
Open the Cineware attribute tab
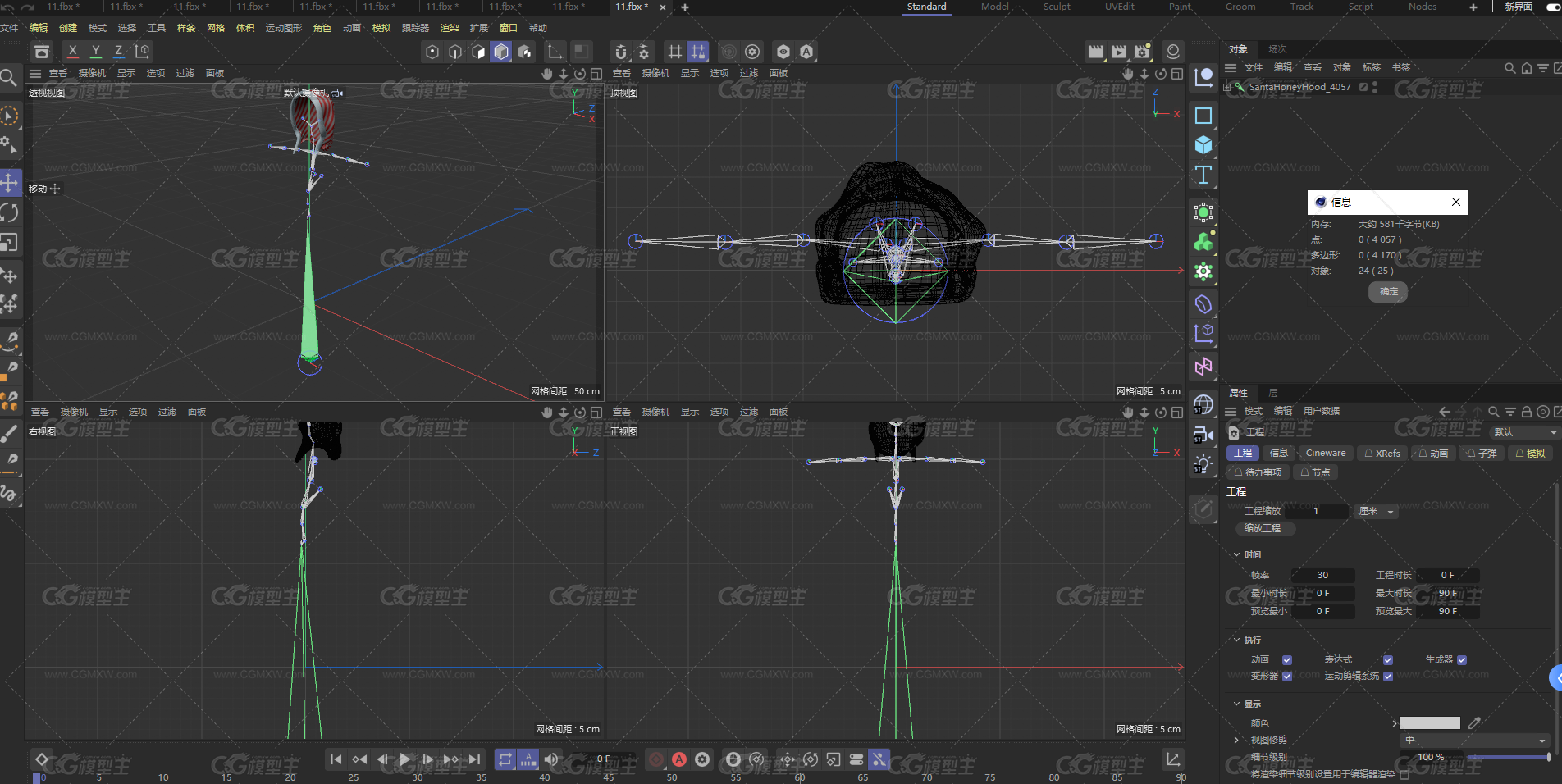[1326, 453]
